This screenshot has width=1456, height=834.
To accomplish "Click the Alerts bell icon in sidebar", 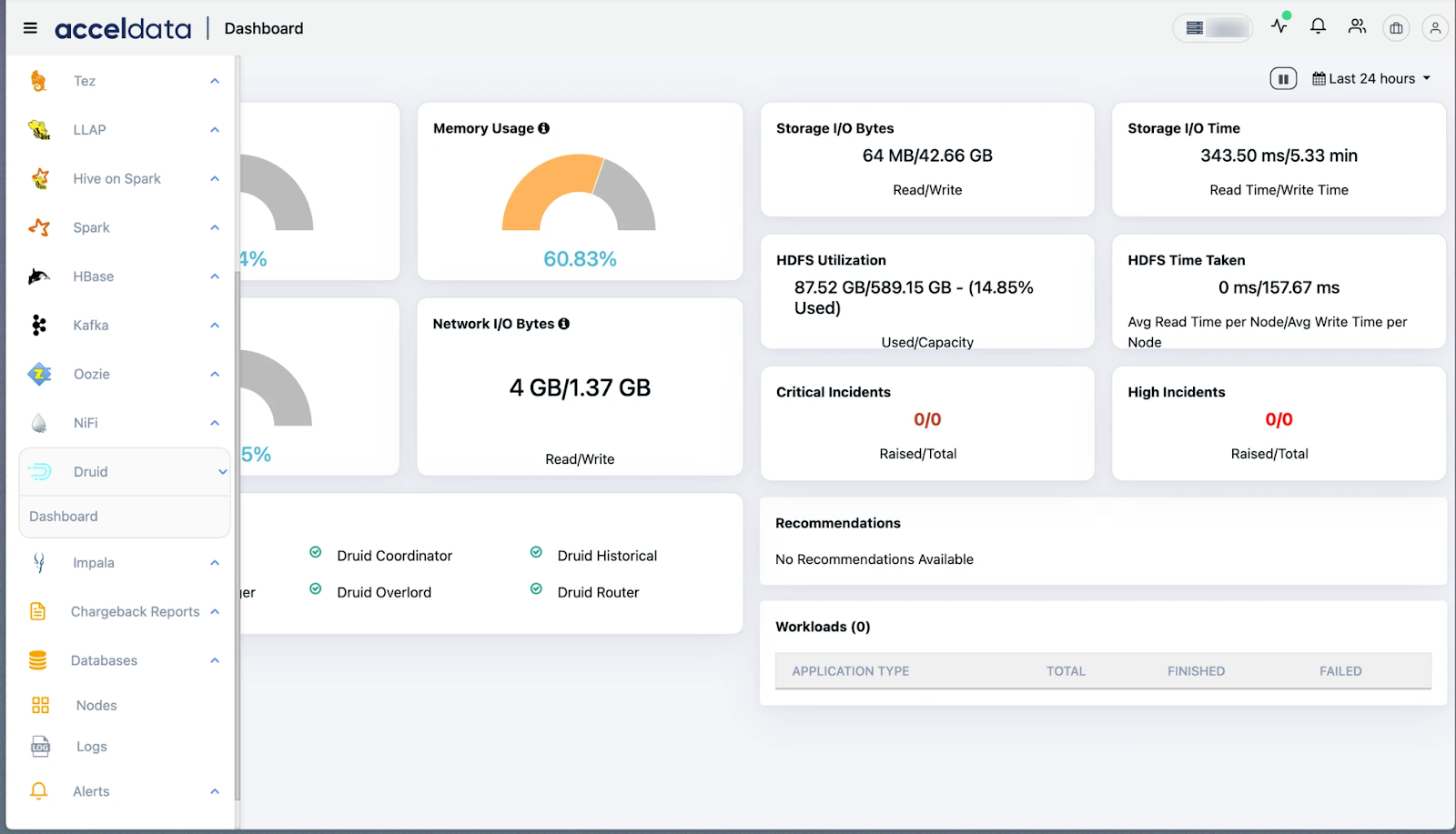I will (x=38, y=790).
